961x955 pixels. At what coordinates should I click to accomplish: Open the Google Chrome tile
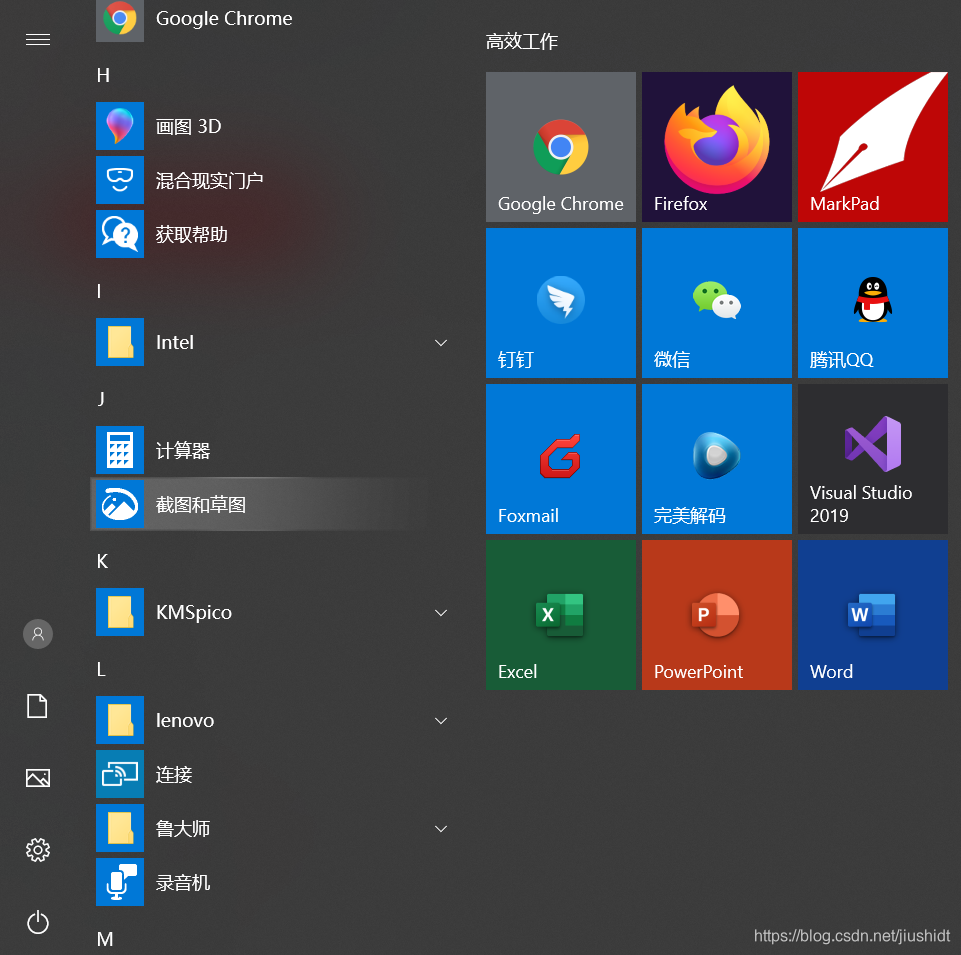(x=560, y=146)
